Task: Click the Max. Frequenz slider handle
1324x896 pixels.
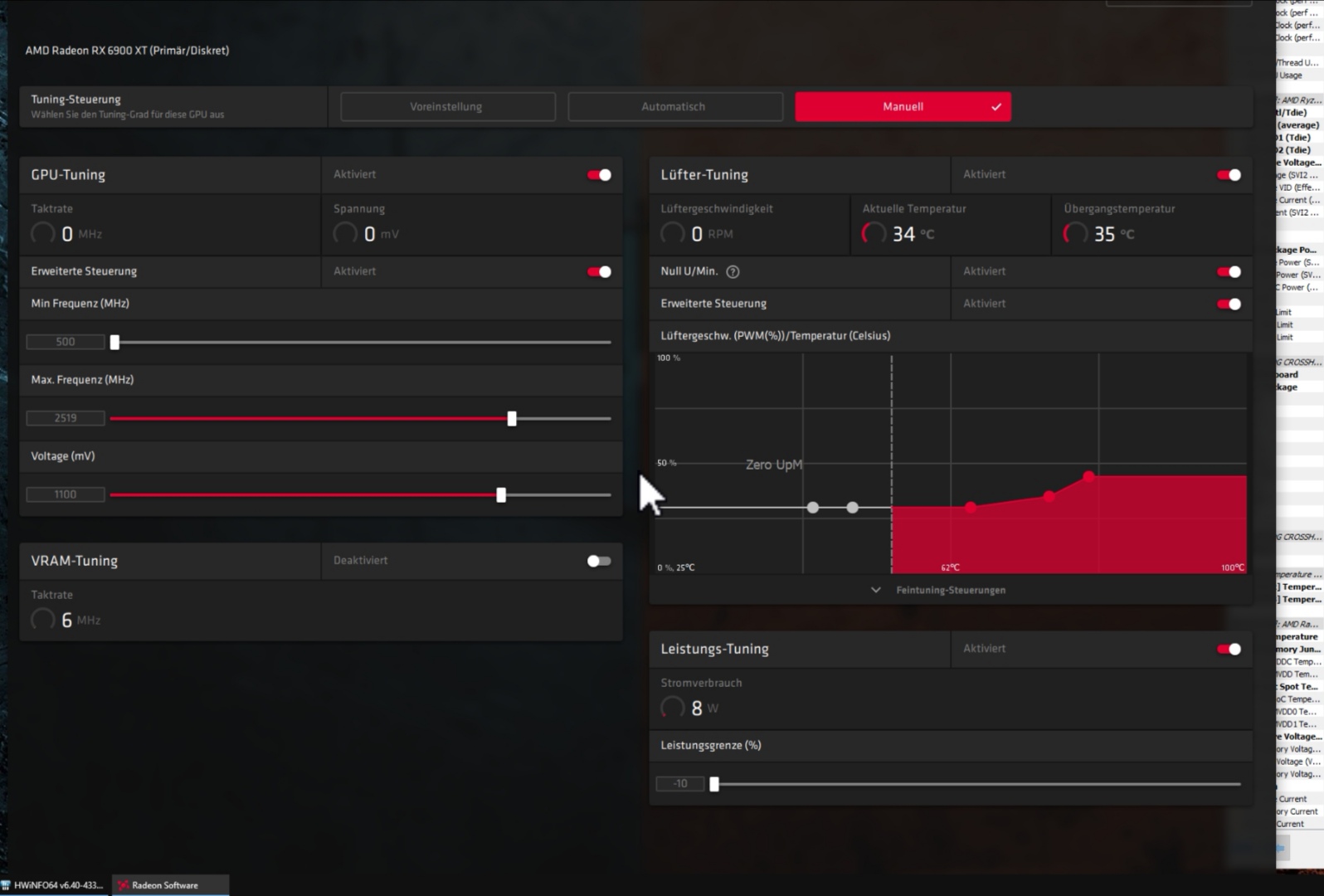Action: pos(512,418)
